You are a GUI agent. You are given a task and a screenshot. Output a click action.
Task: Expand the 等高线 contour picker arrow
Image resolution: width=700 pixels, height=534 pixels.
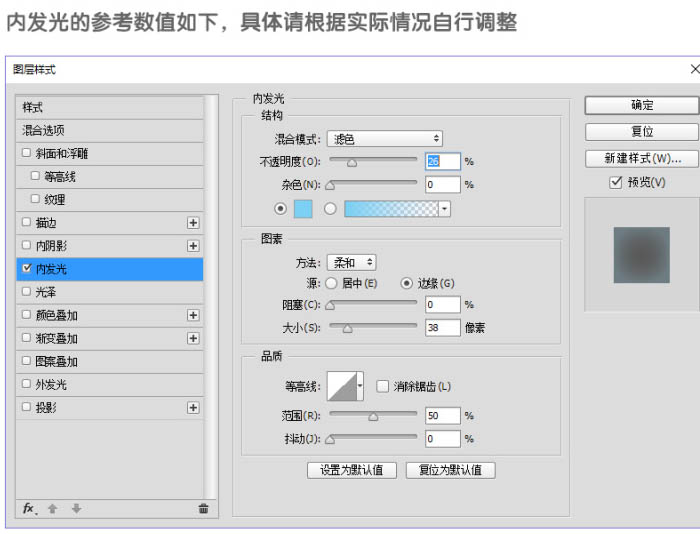360,386
